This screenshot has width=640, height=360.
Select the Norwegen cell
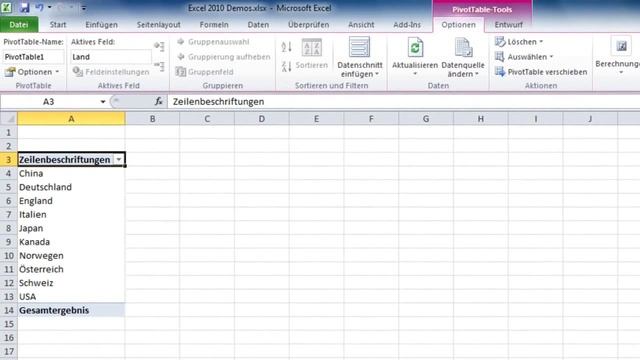(x=71, y=256)
